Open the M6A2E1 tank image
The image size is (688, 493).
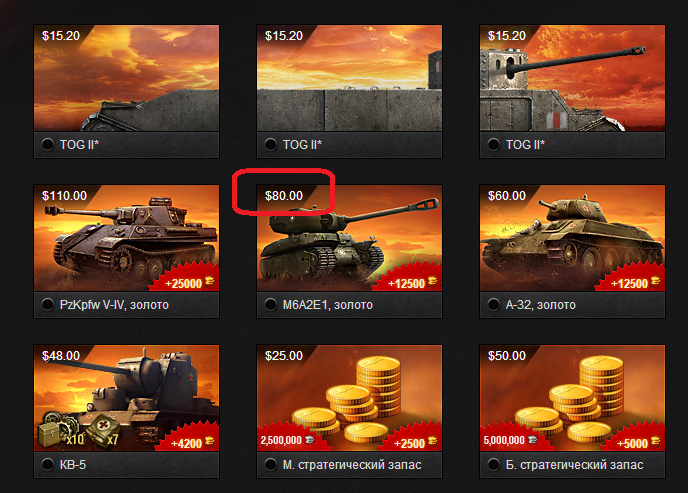coord(349,238)
